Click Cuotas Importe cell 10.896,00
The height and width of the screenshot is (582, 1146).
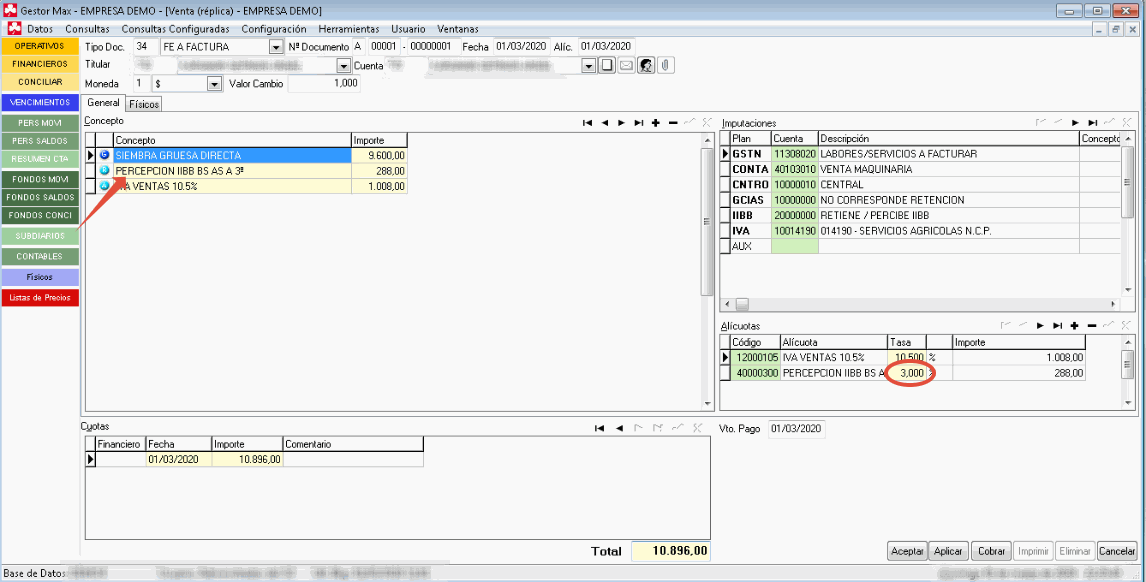coord(247,459)
